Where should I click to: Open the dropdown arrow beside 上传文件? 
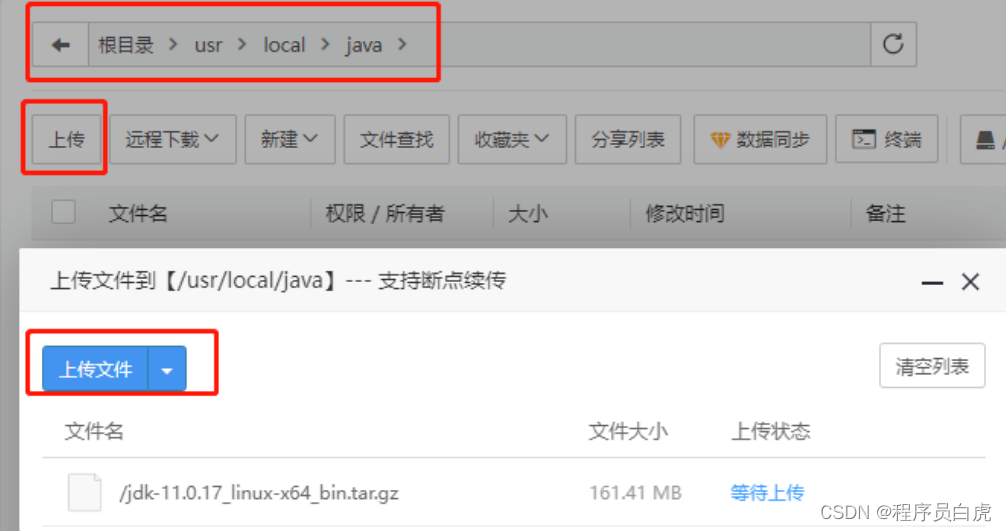pyautogui.click(x=167, y=369)
